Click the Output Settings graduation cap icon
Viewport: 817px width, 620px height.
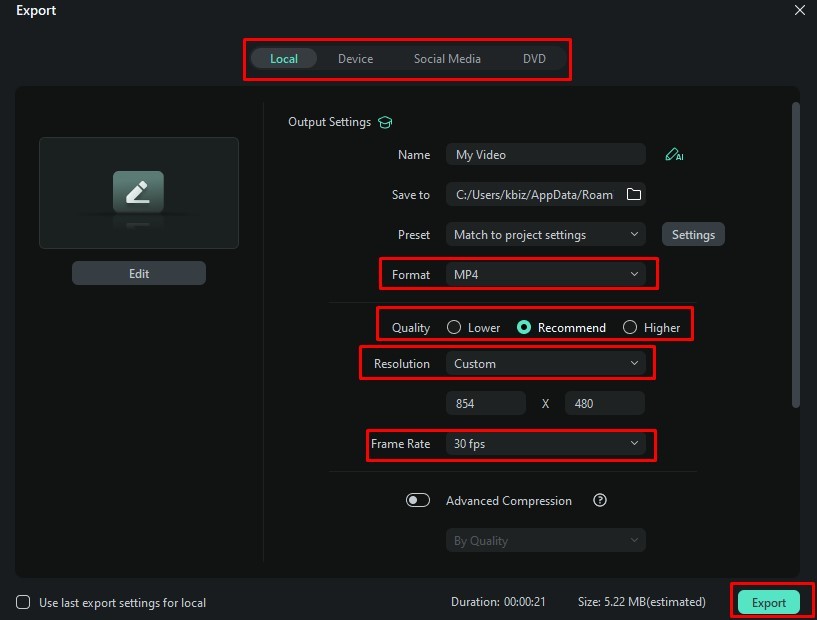(385, 122)
